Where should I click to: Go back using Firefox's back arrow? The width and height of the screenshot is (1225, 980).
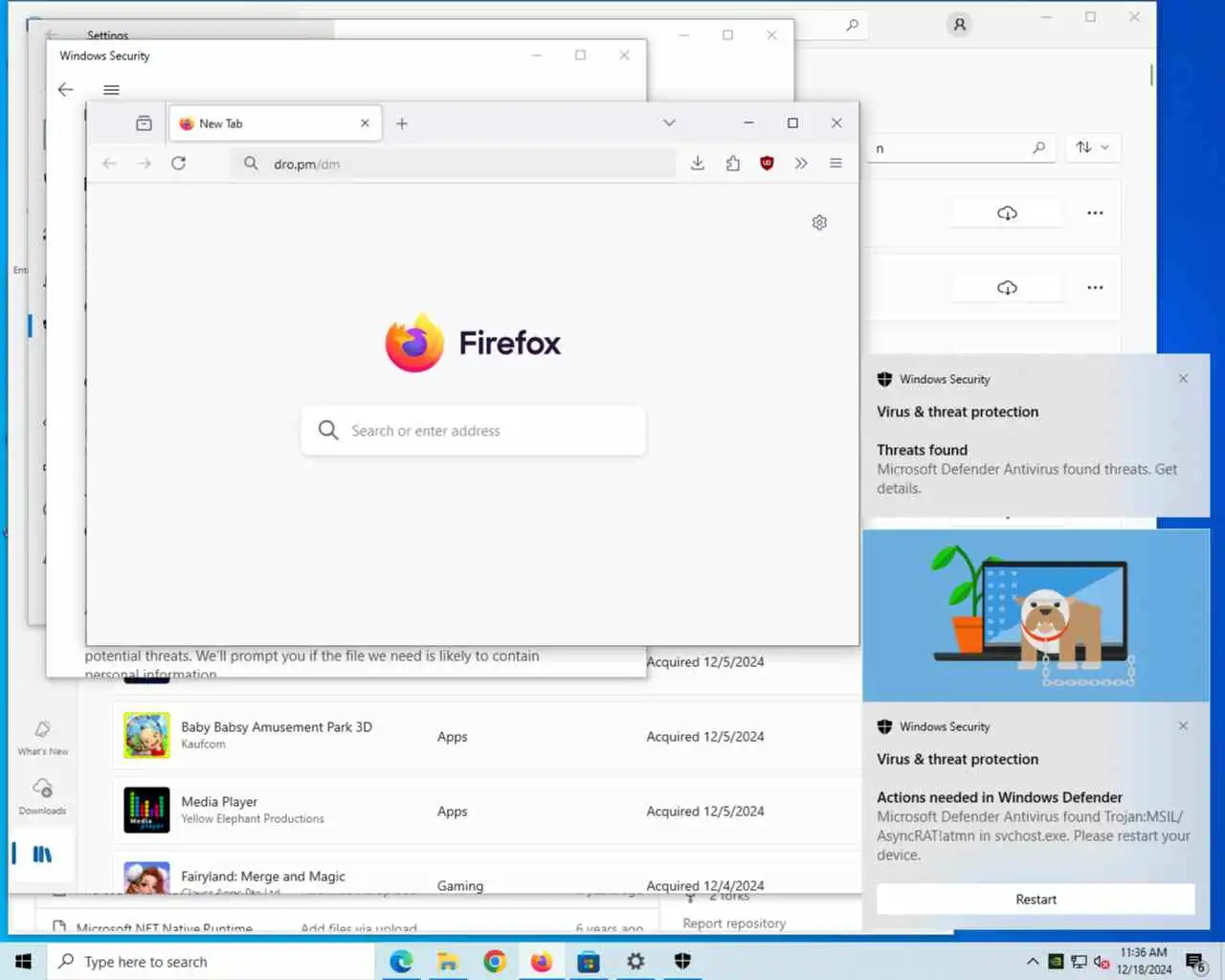109,164
